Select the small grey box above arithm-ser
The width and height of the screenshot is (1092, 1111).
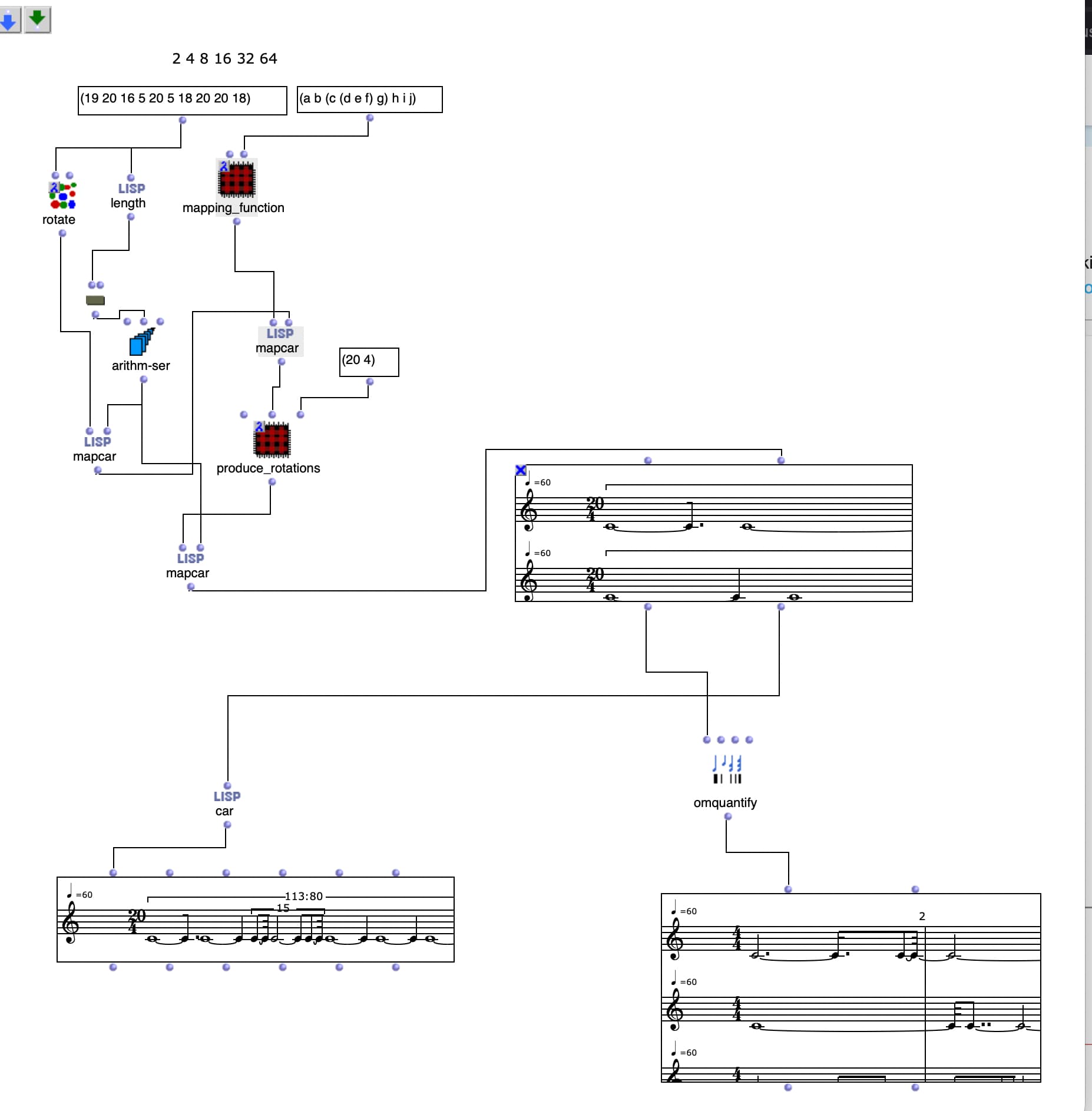click(x=95, y=300)
